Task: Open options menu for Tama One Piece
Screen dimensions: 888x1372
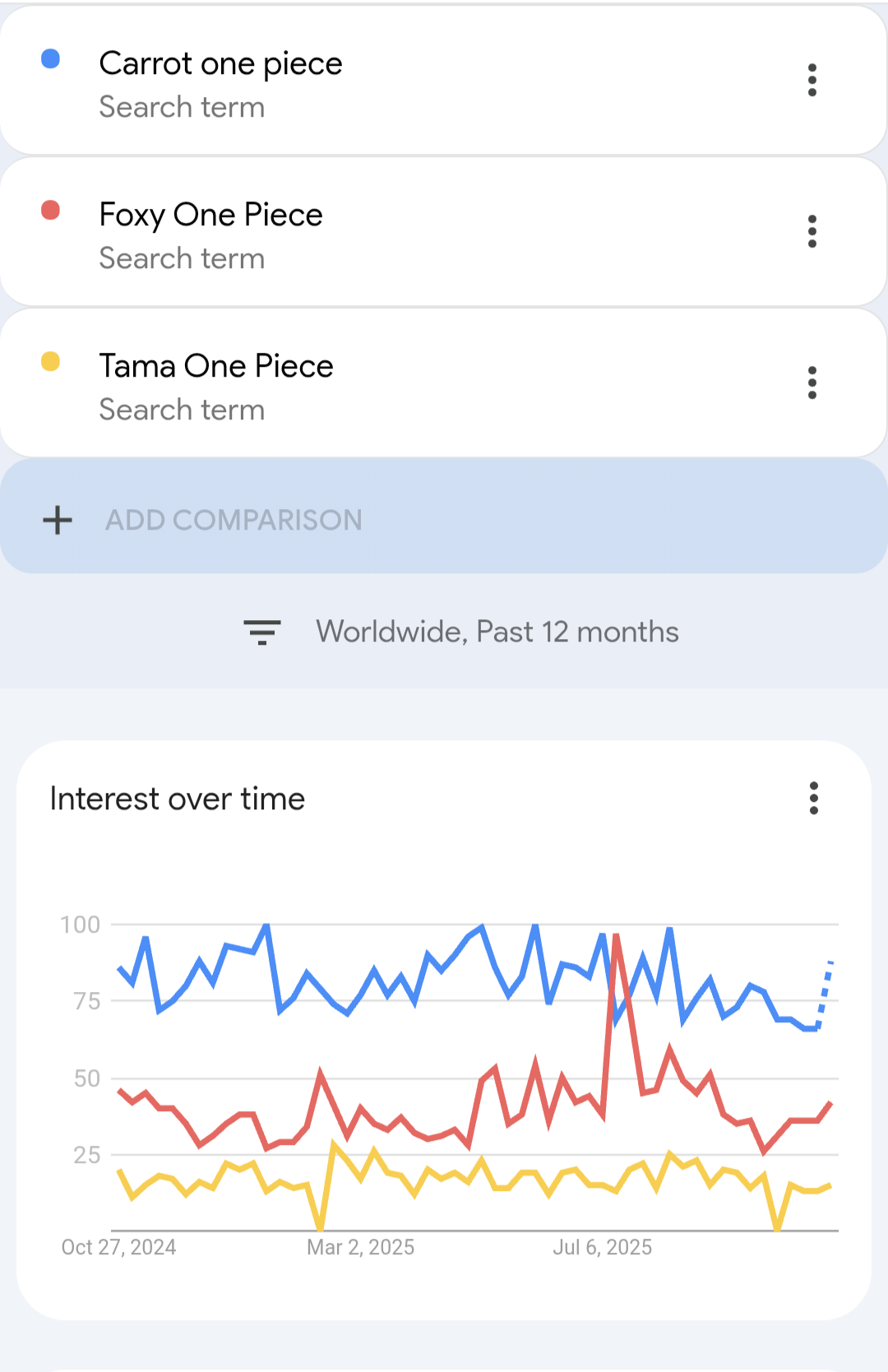Action: (812, 382)
